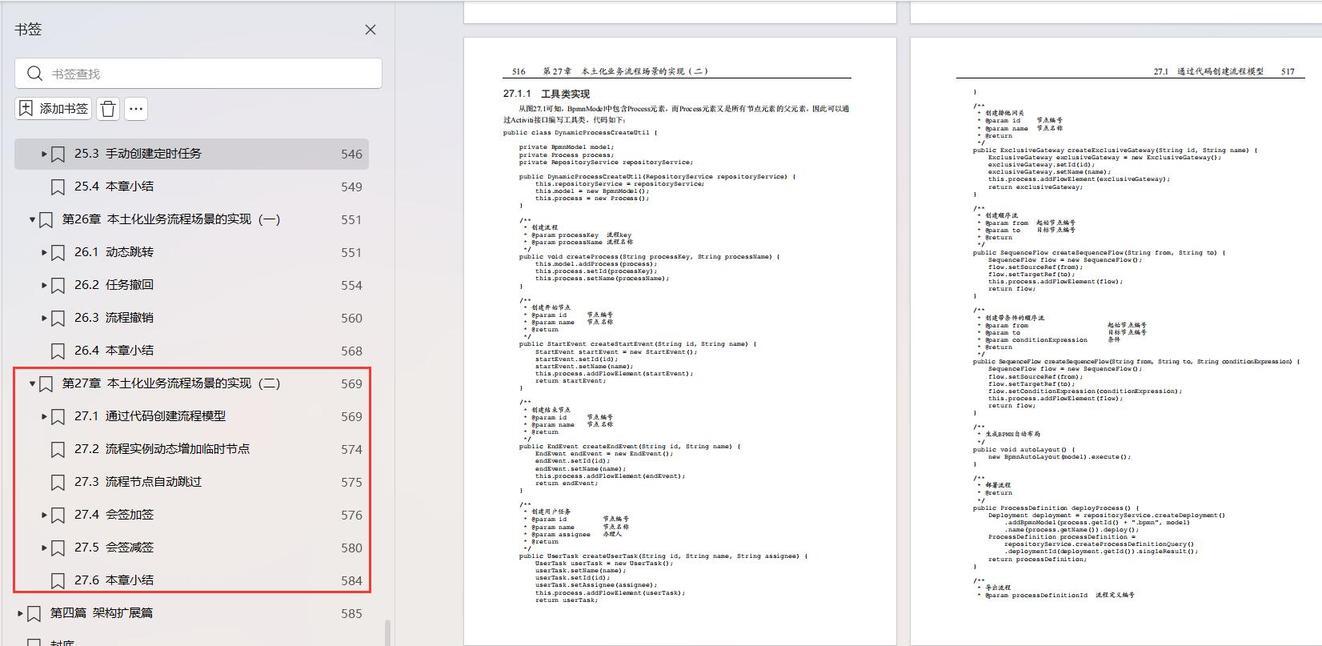Image resolution: width=1322 pixels, height=646 pixels.
Task: Click bookmark icon beside 27.4 会签加签
Action: pyautogui.click(x=58, y=515)
